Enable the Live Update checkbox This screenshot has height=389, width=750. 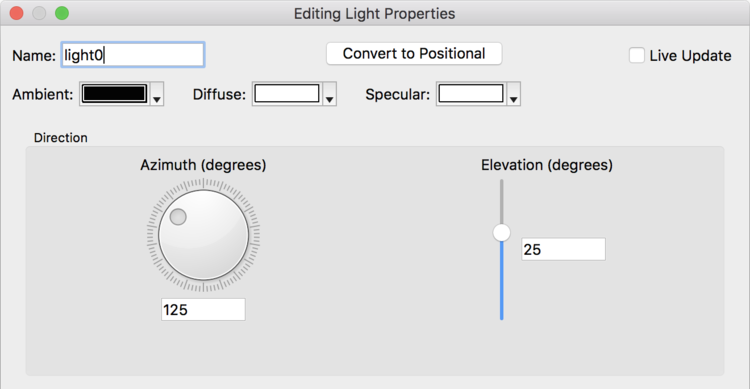pyautogui.click(x=636, y=55)
